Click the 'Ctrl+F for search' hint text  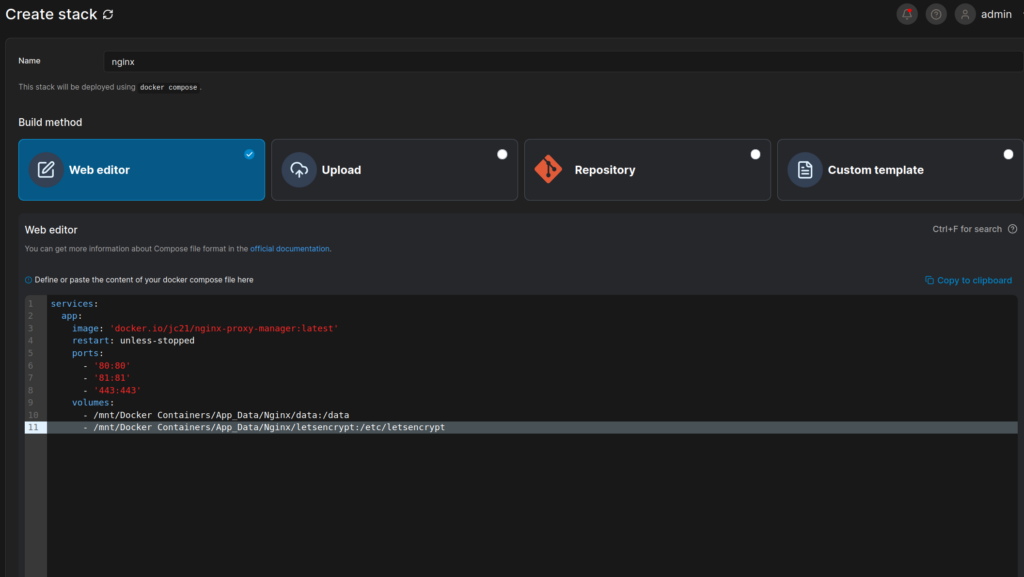967,229
